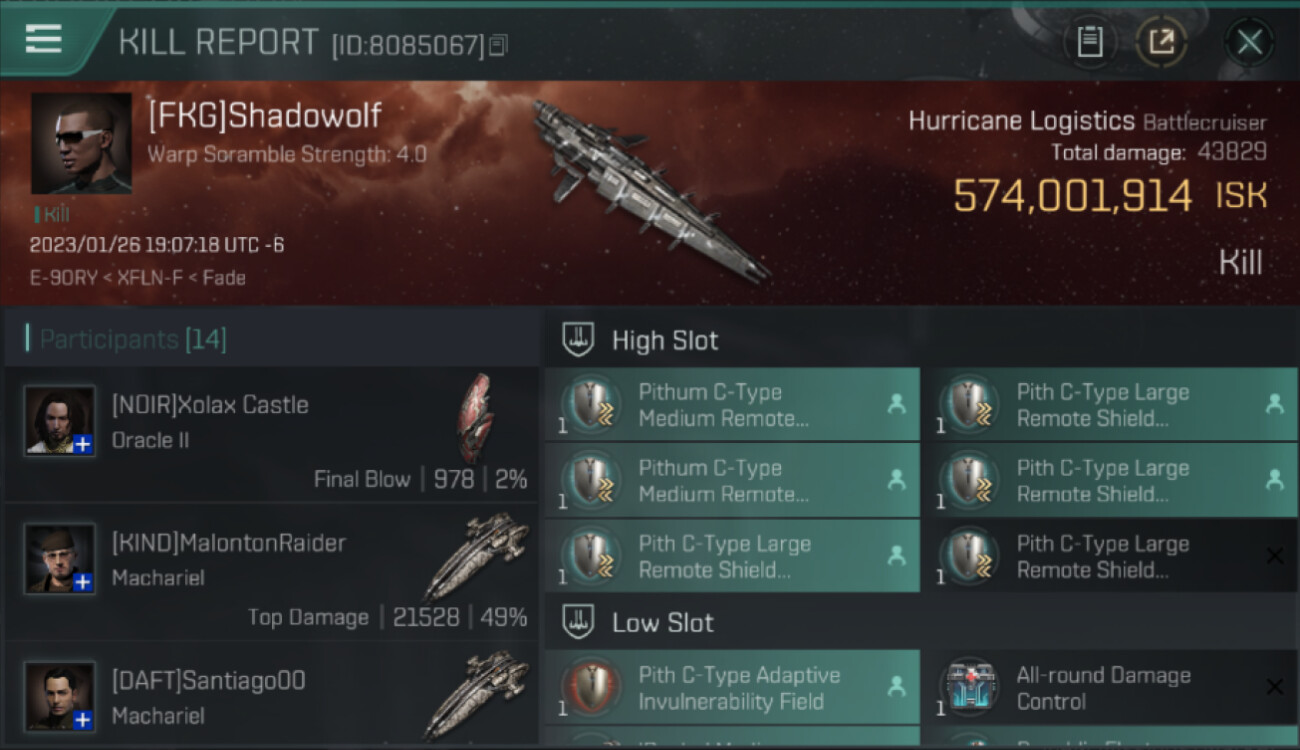Viewport: 1300px width, 750px height.
Task: Click person icon on Adaptive Invulnerability Field
Action: point(896,686)
